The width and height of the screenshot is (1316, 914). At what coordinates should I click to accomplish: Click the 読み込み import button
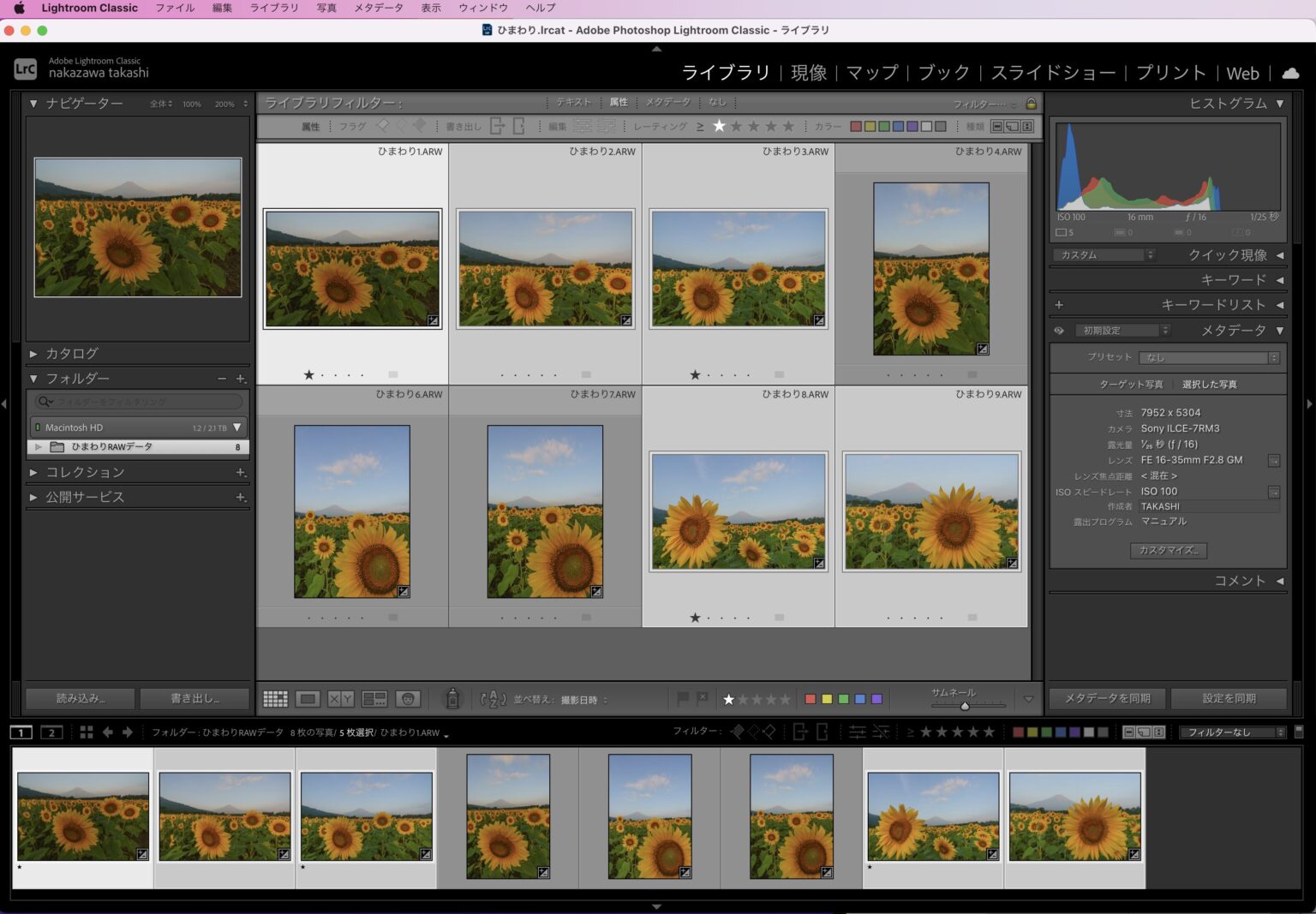pos(81,698)
